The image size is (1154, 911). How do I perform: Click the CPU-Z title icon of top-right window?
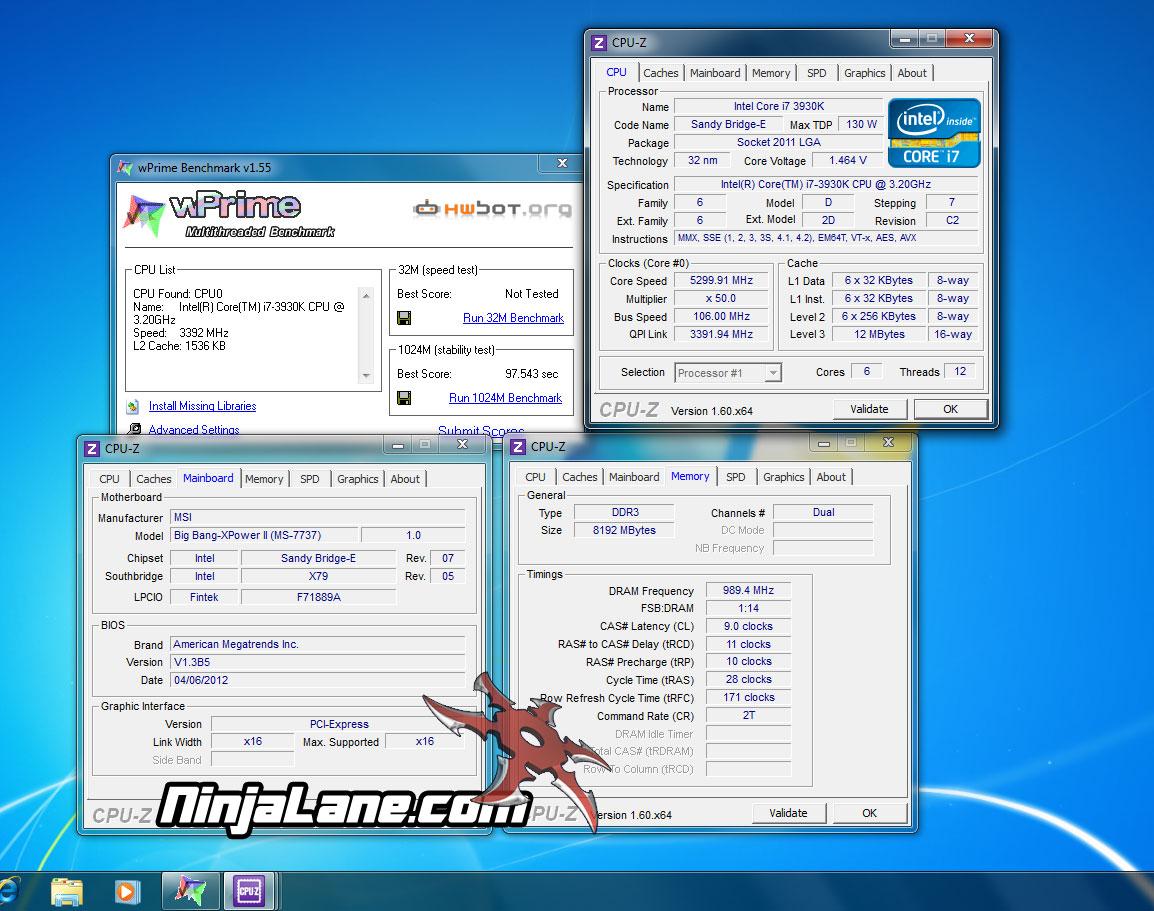[599, 43]
